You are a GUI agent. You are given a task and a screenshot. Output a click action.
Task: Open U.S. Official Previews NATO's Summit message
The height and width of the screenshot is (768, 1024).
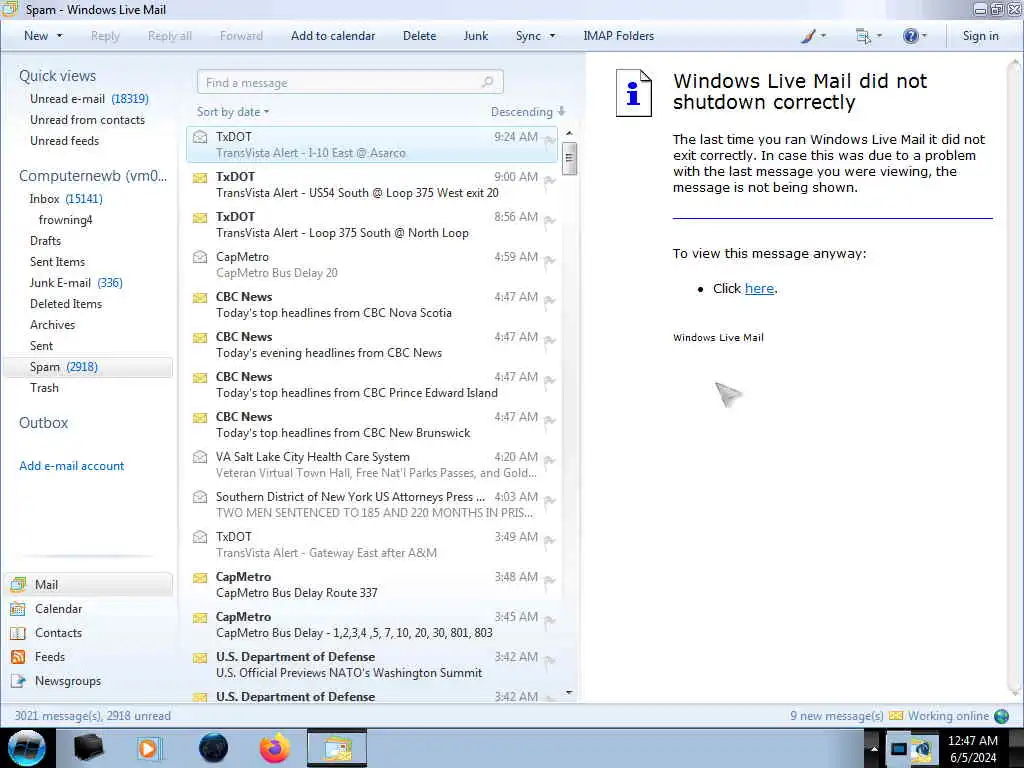372,665
